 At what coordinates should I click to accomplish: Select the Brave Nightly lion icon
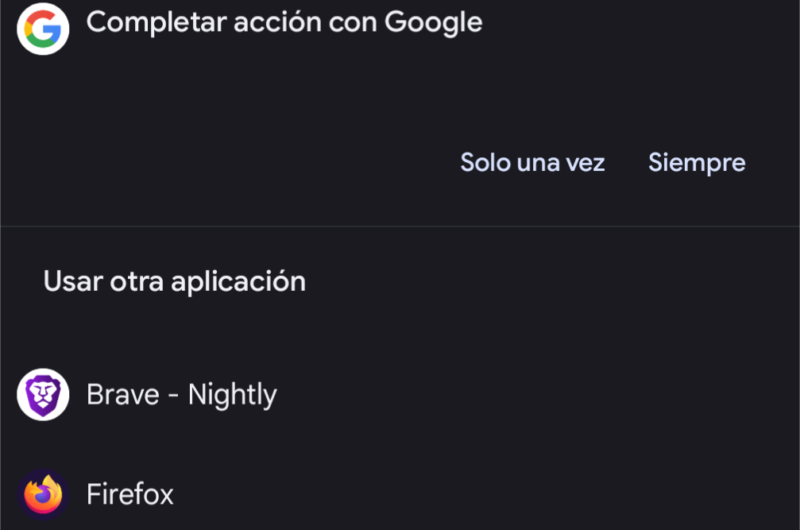point(43,394)
